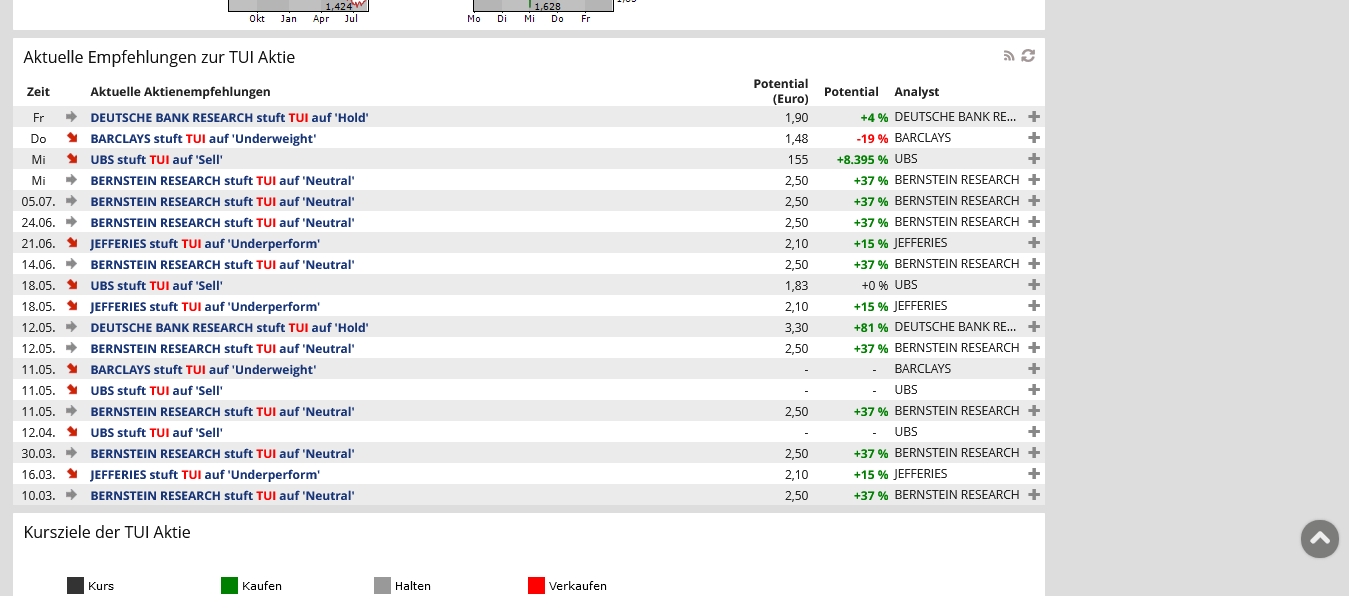Click the 'BARCLAYS' analyst cell in the 11.05. row
Viewport: 1349px width, 596px height.
click(923, 369)
